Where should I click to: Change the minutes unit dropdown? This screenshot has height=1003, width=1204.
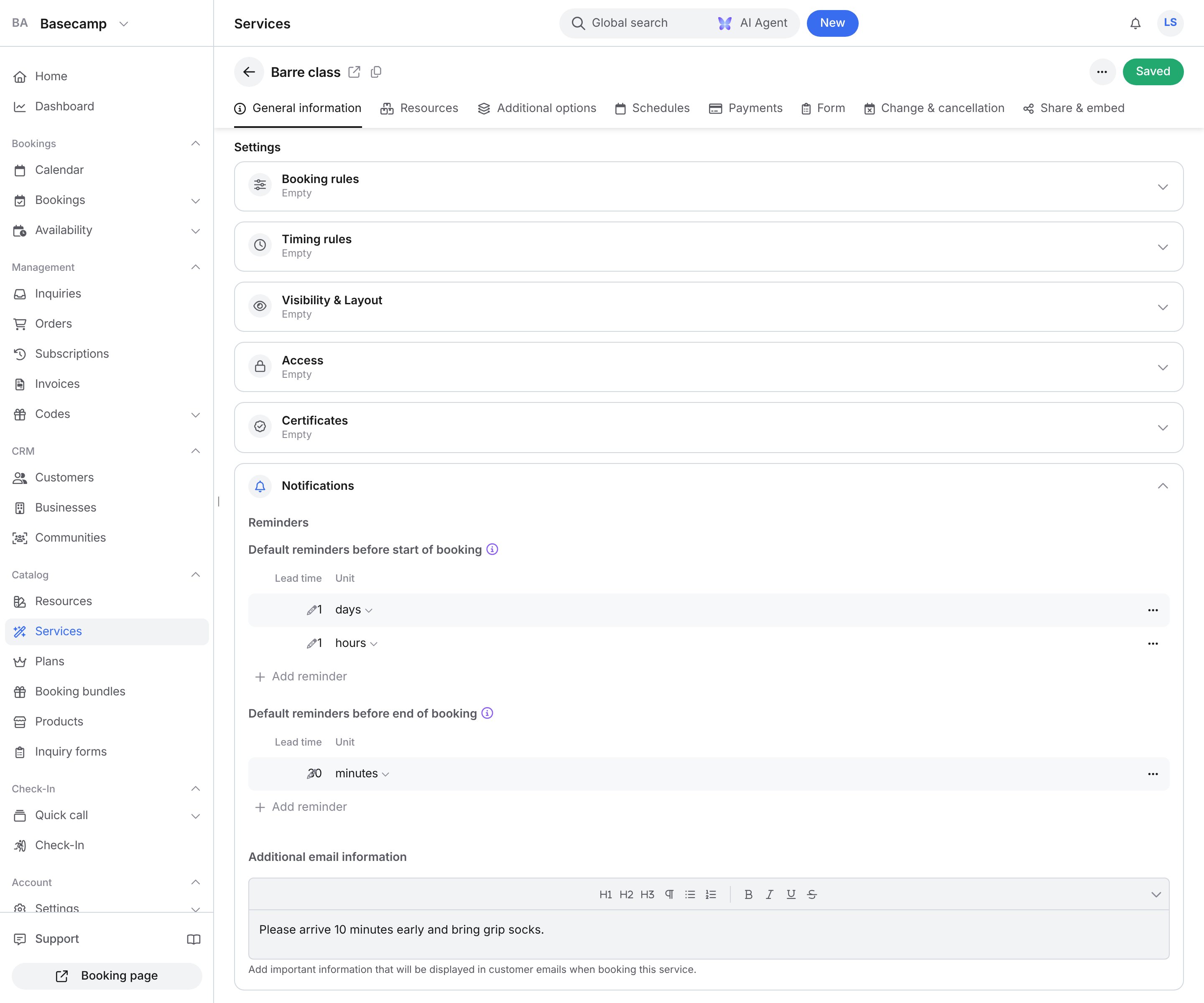pos(362,774)
